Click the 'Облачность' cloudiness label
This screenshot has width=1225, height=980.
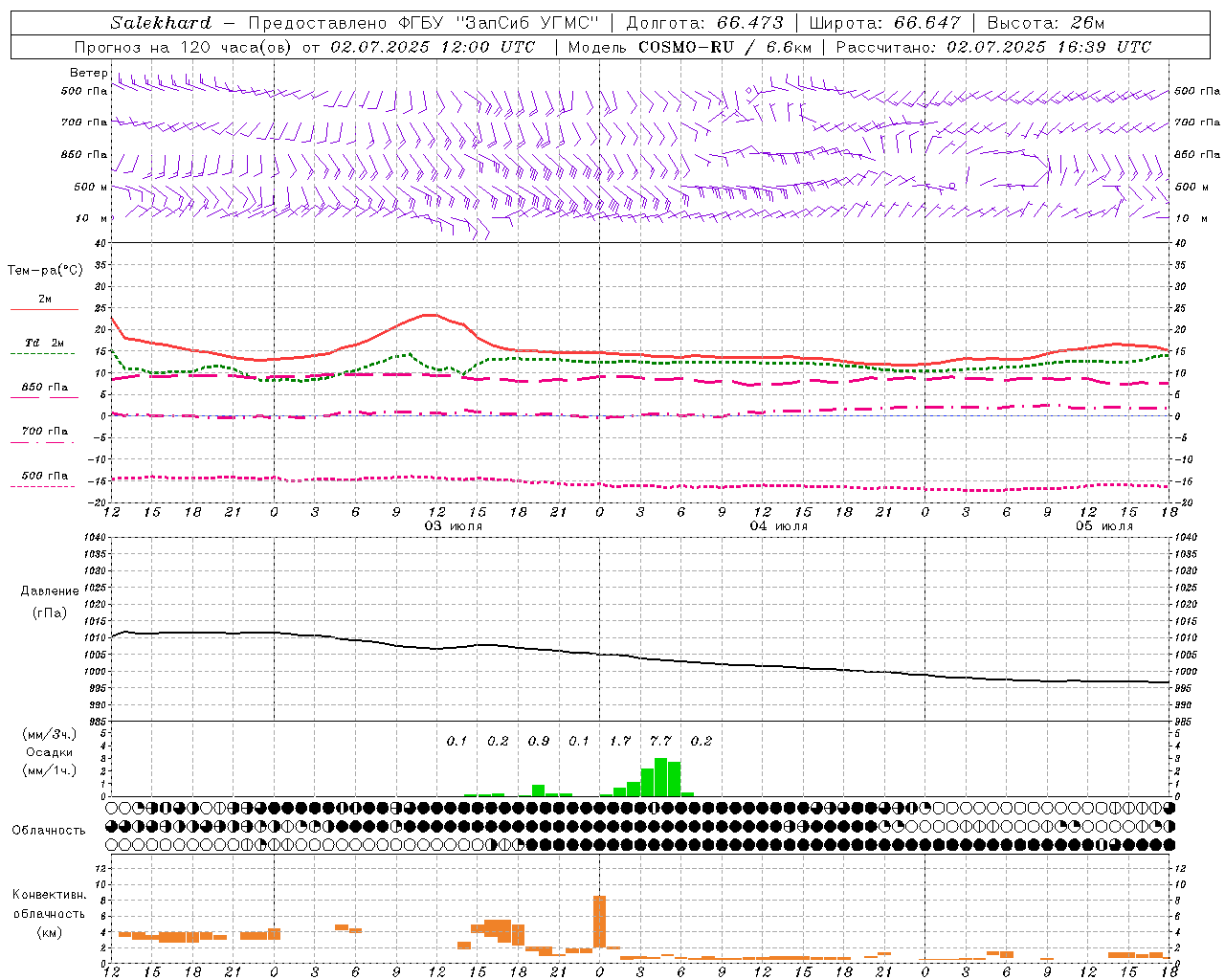tap(49, 831)
